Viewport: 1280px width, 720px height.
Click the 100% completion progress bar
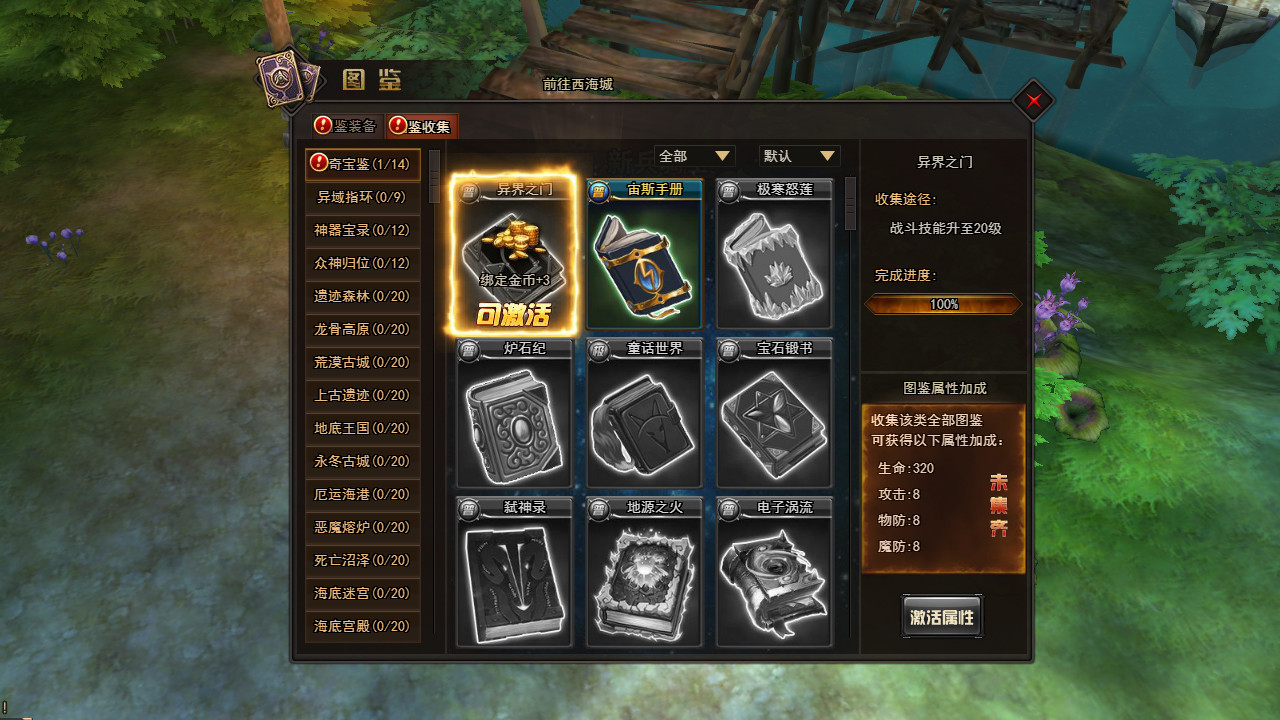coord(944,304)
